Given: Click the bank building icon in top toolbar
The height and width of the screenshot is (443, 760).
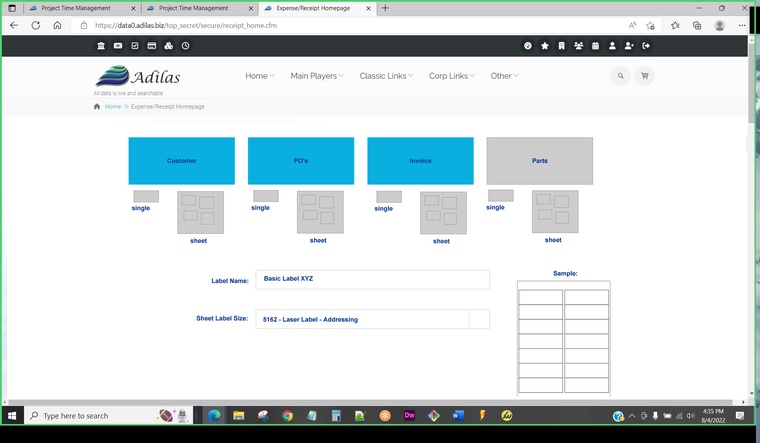Looking at the screenshot, I should click(101, 46).
